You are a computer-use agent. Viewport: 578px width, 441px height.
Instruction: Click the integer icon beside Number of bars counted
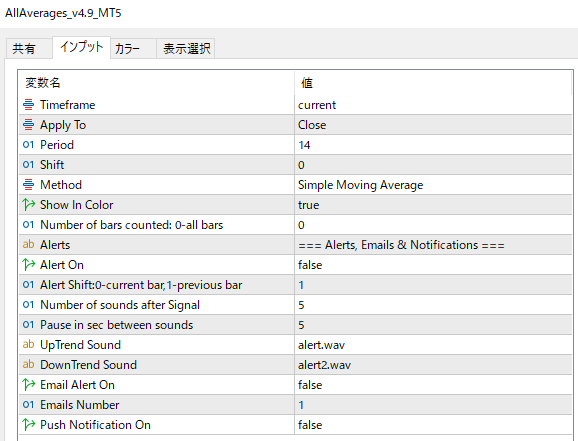28,225
